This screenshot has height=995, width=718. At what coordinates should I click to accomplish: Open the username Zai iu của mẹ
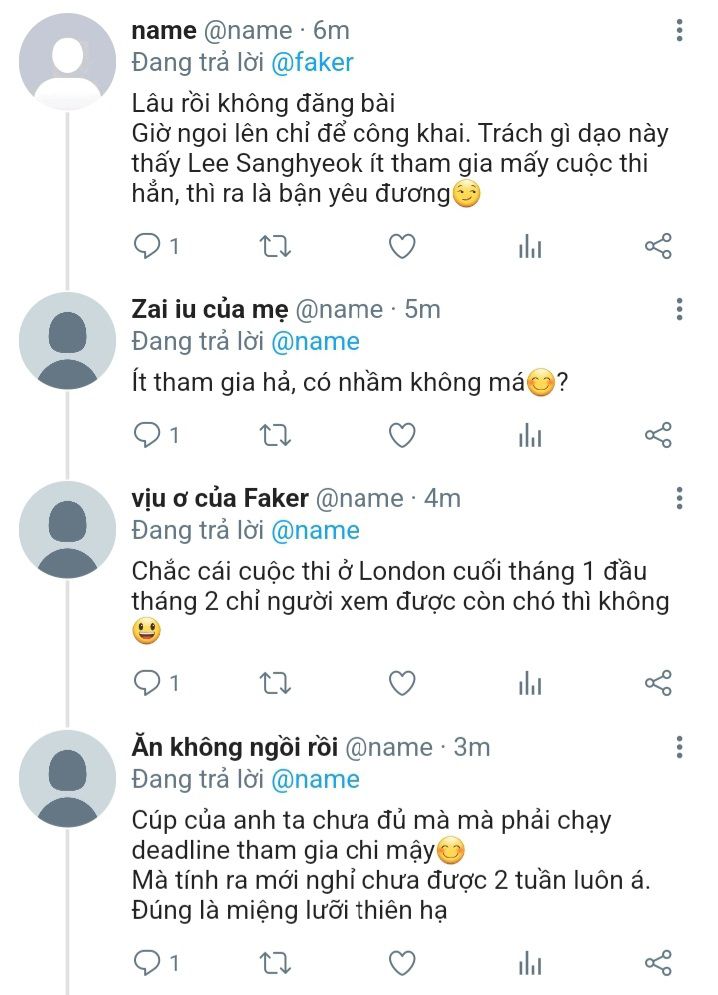pos(209,309)
